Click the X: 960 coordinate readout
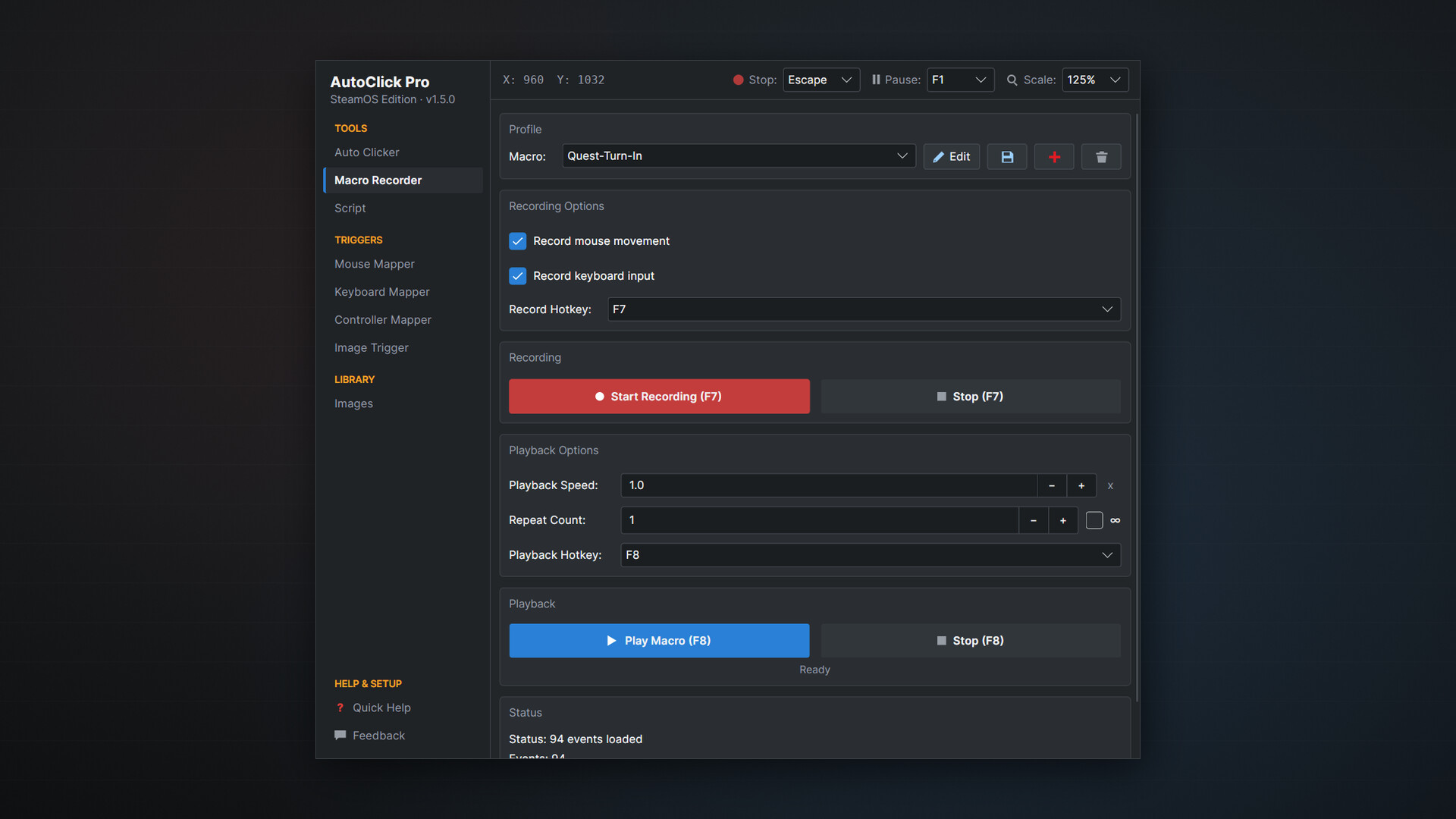1456x819 pixels. tap(523, 80)
